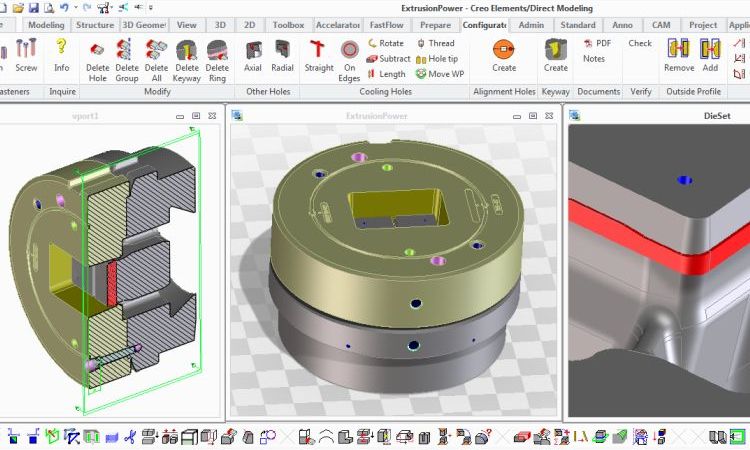Click the wireframe box icon in bottom toolbar
Screen dimensions: 750x450
[189, 437]
